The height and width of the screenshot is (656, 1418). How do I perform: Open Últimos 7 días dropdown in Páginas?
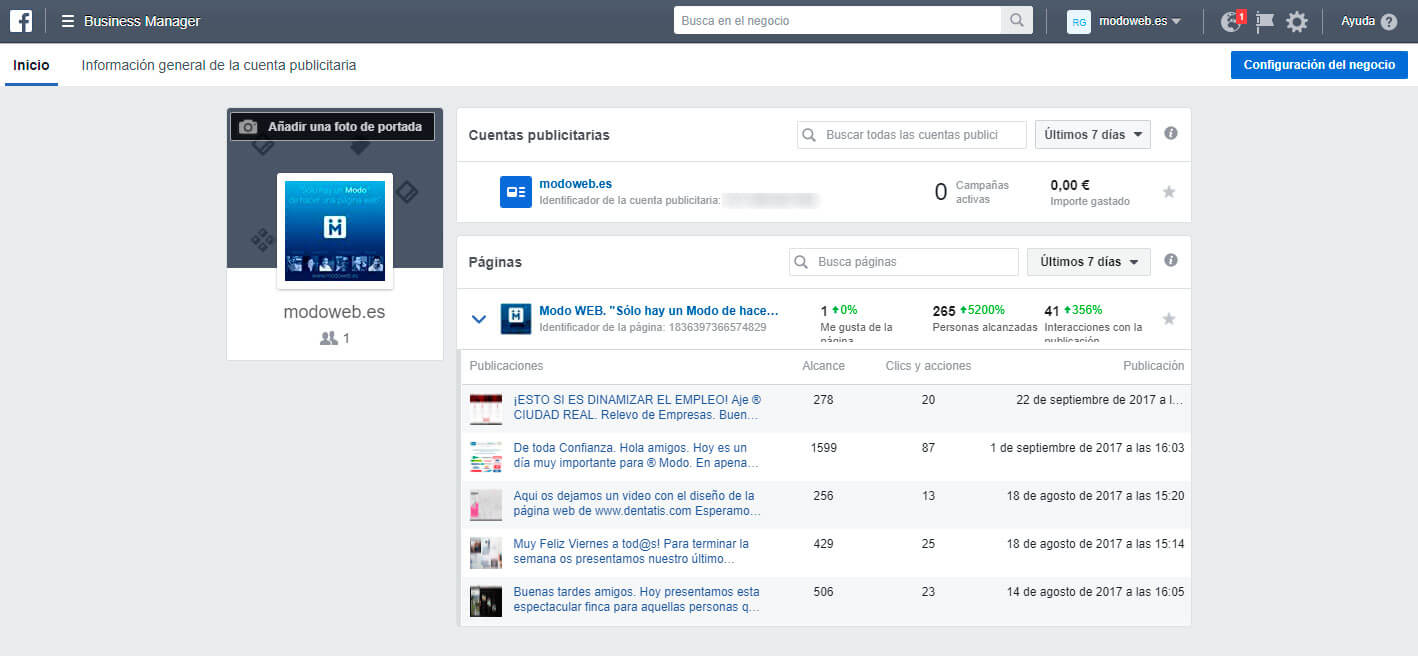(x=1089, y=262)
